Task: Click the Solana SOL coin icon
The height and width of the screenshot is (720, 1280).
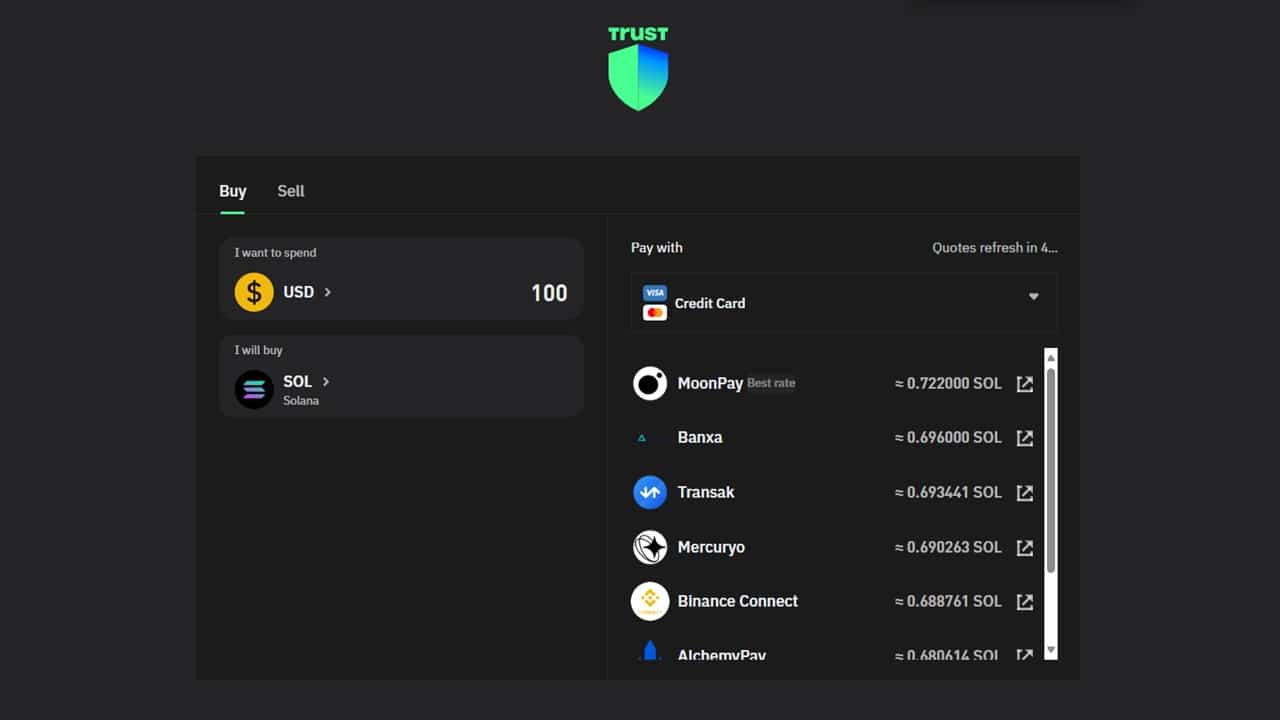Action: (x=254, y=390)
